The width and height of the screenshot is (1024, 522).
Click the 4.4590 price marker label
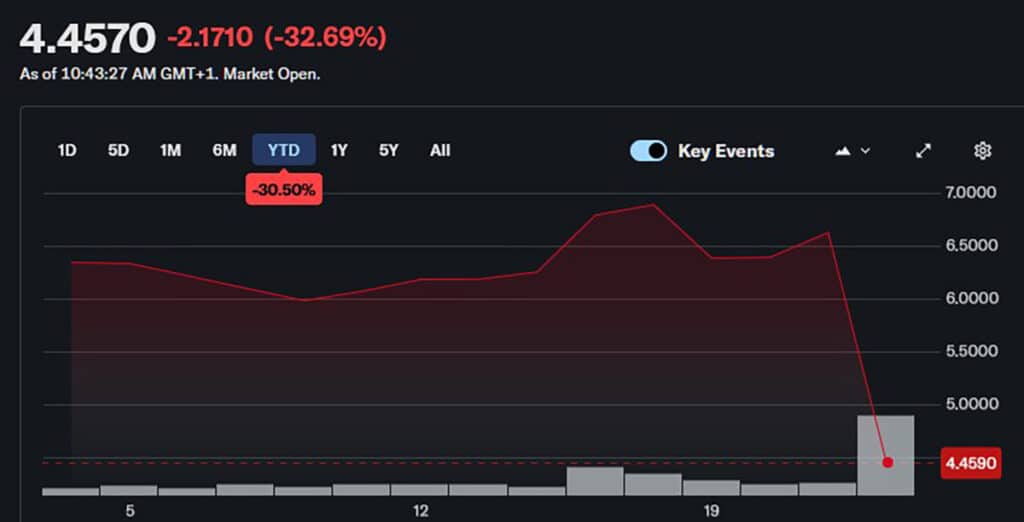tap(970, 463)
